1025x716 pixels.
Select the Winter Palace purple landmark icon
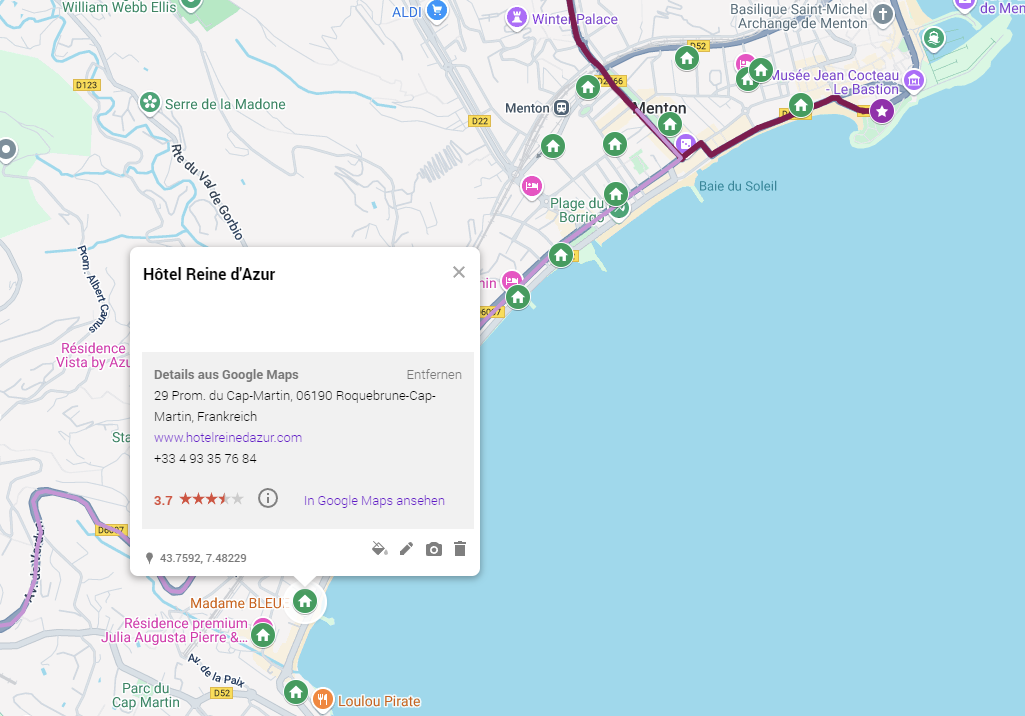pos(516,18)
